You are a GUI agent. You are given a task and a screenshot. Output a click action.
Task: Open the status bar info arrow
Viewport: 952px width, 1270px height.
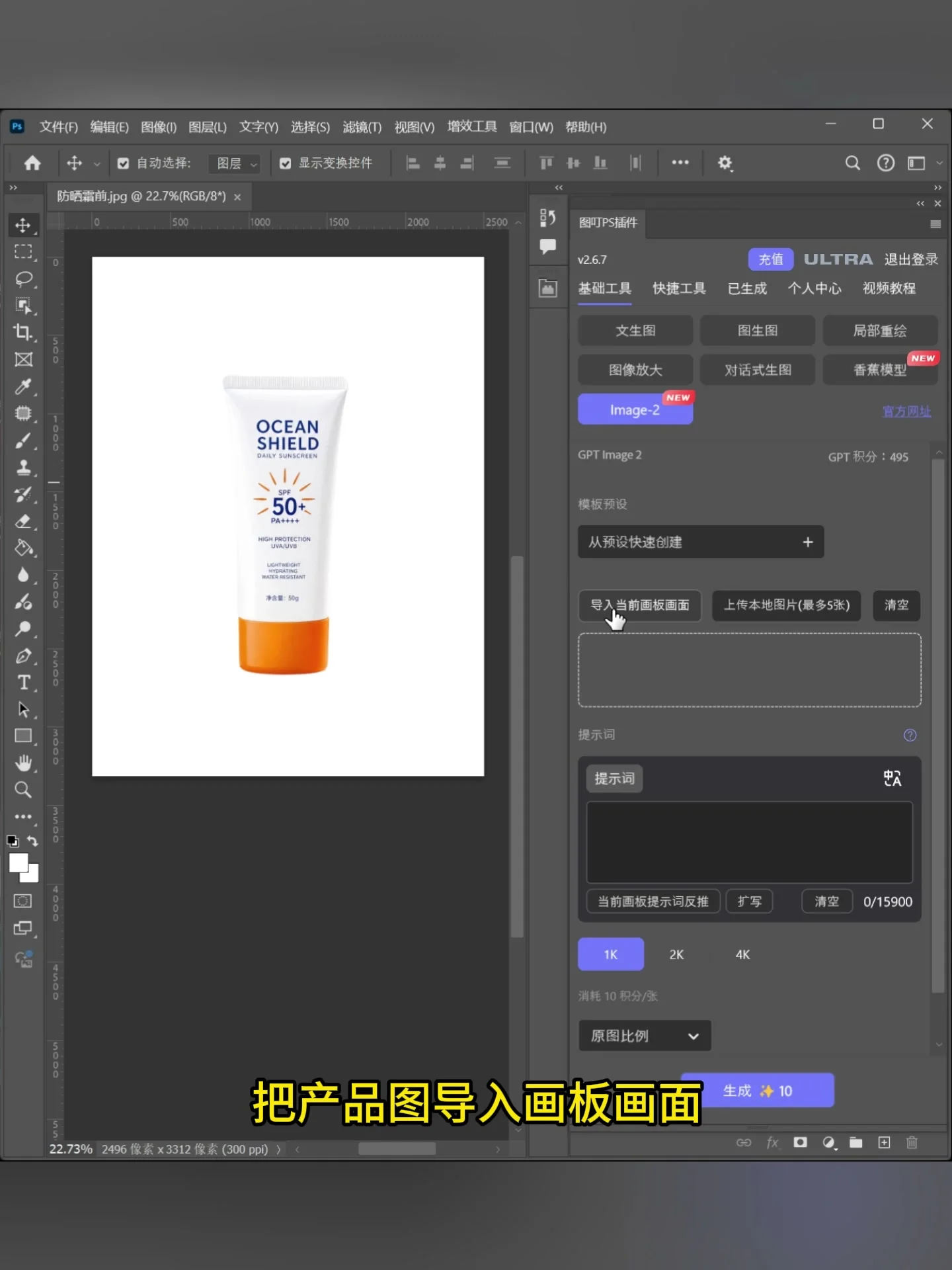[x=278, y=1150]
